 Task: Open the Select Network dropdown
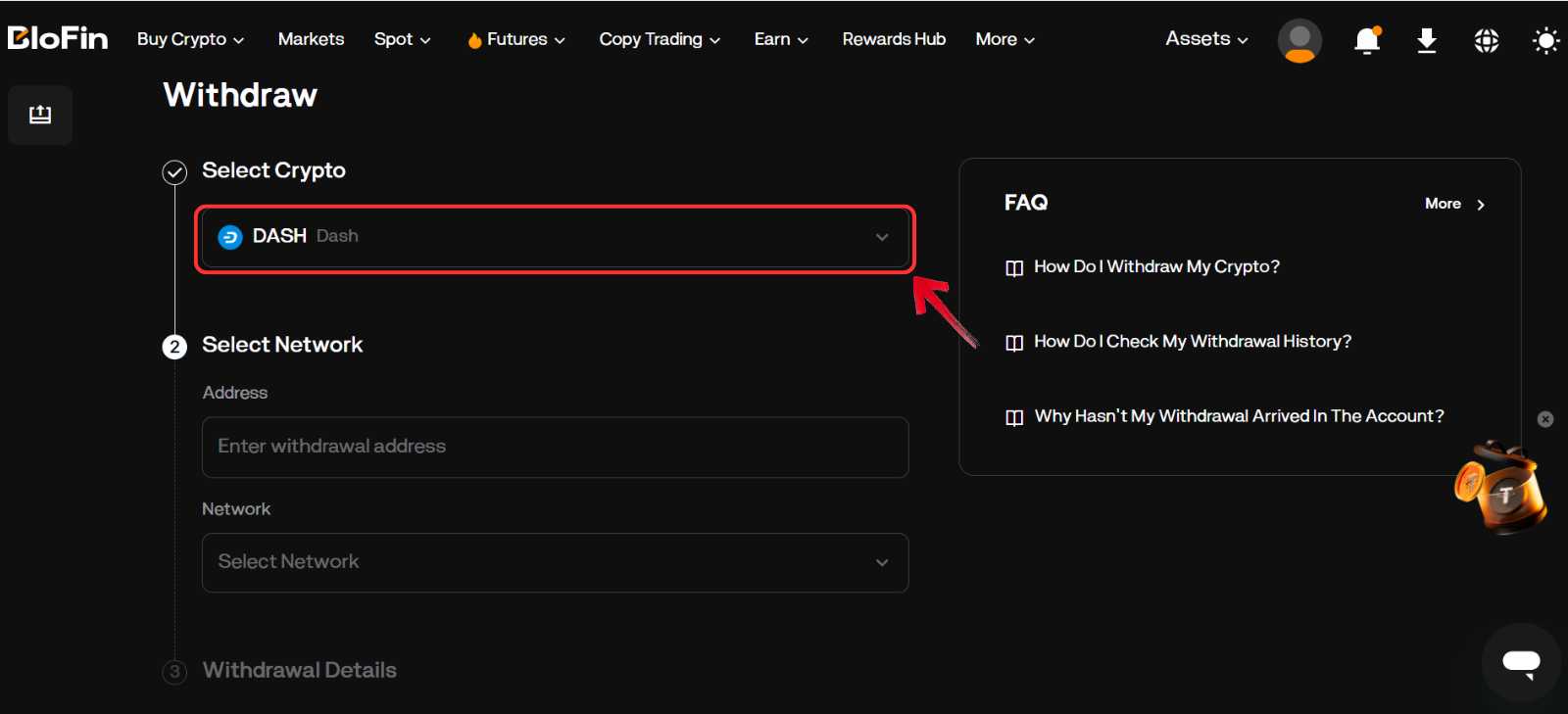[x=555, y=562]
